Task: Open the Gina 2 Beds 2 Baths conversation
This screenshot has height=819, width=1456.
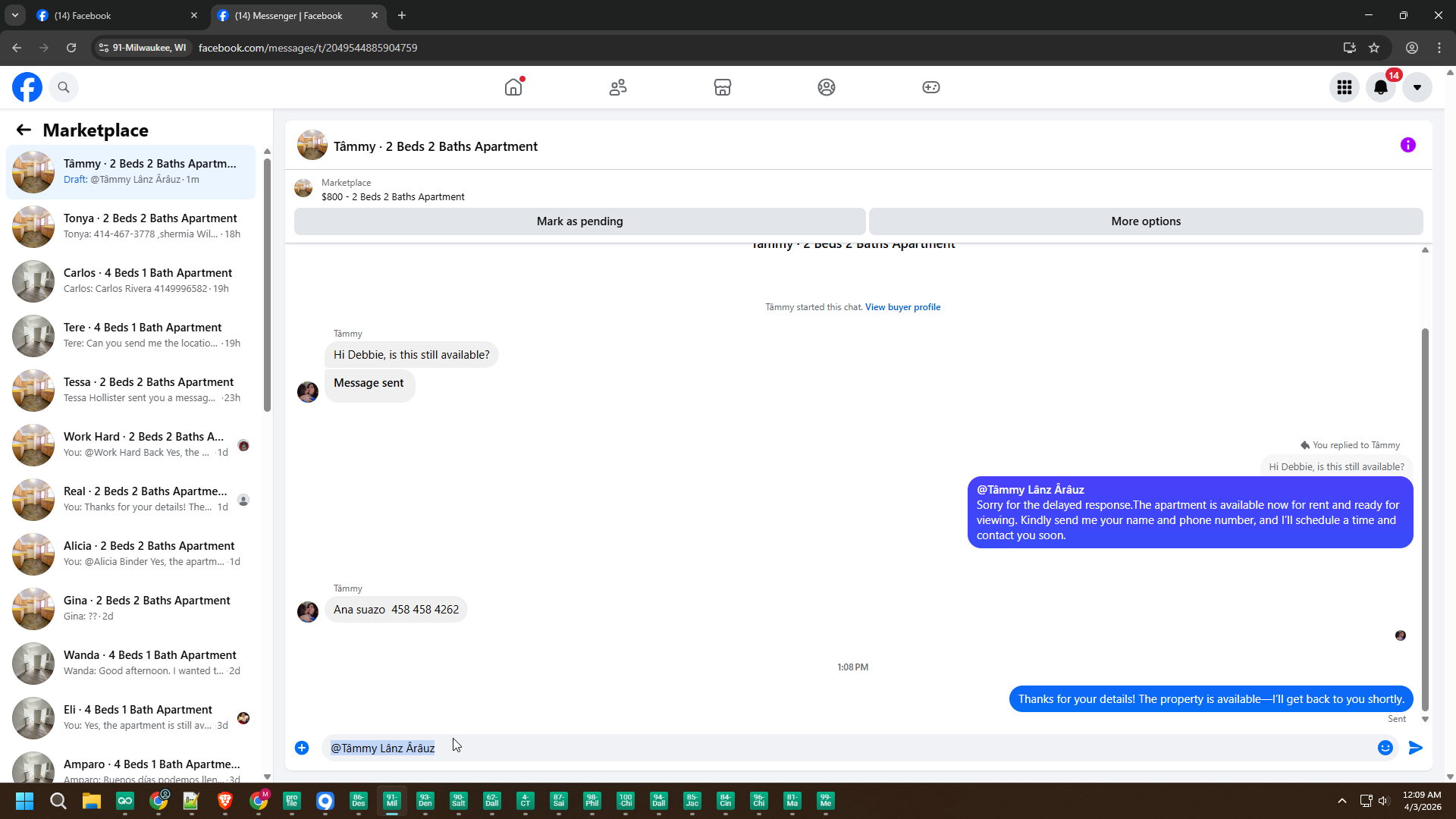Action: tap(130, 609)
